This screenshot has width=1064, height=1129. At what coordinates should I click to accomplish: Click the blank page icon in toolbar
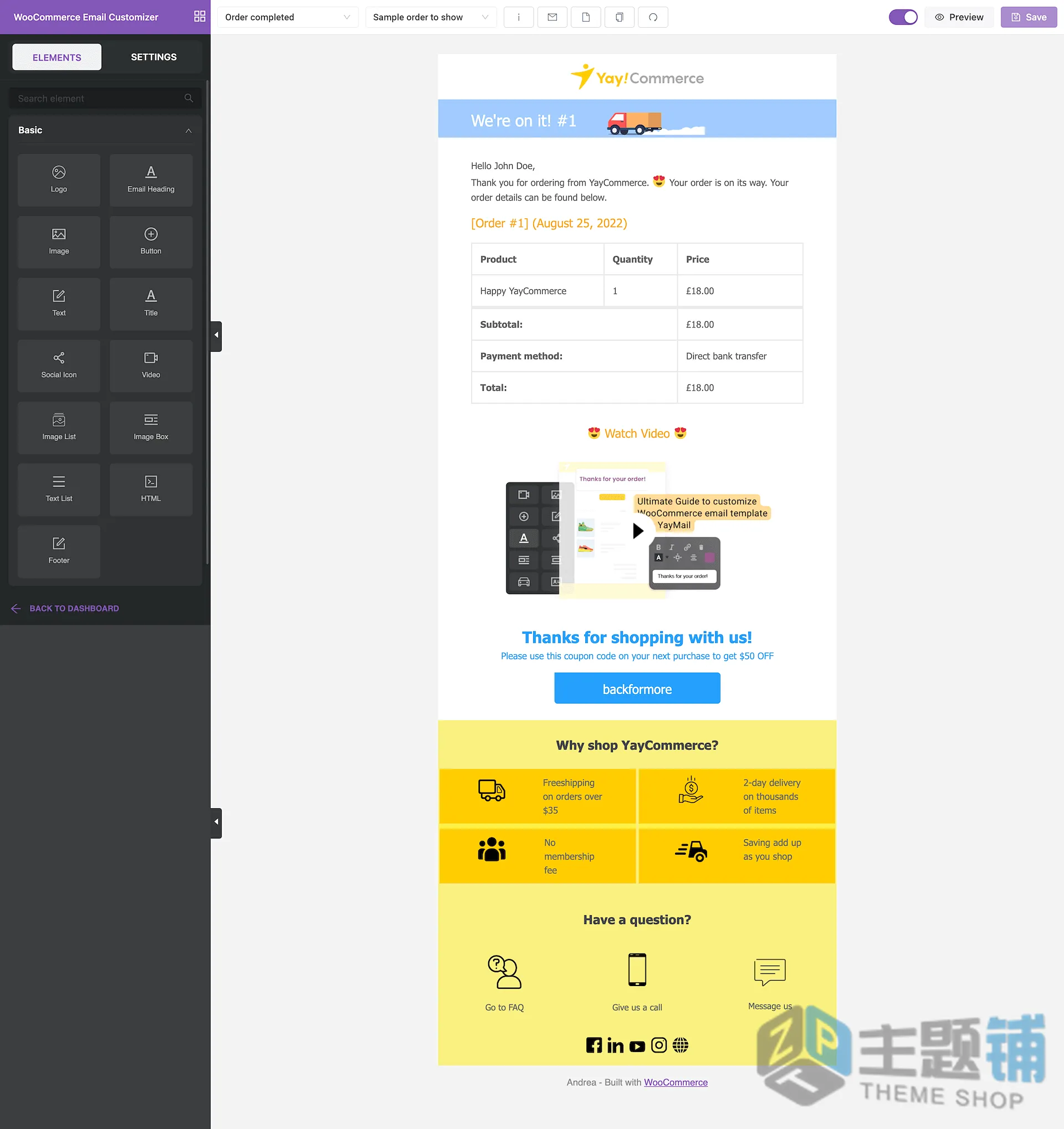(x=585, y=17)
